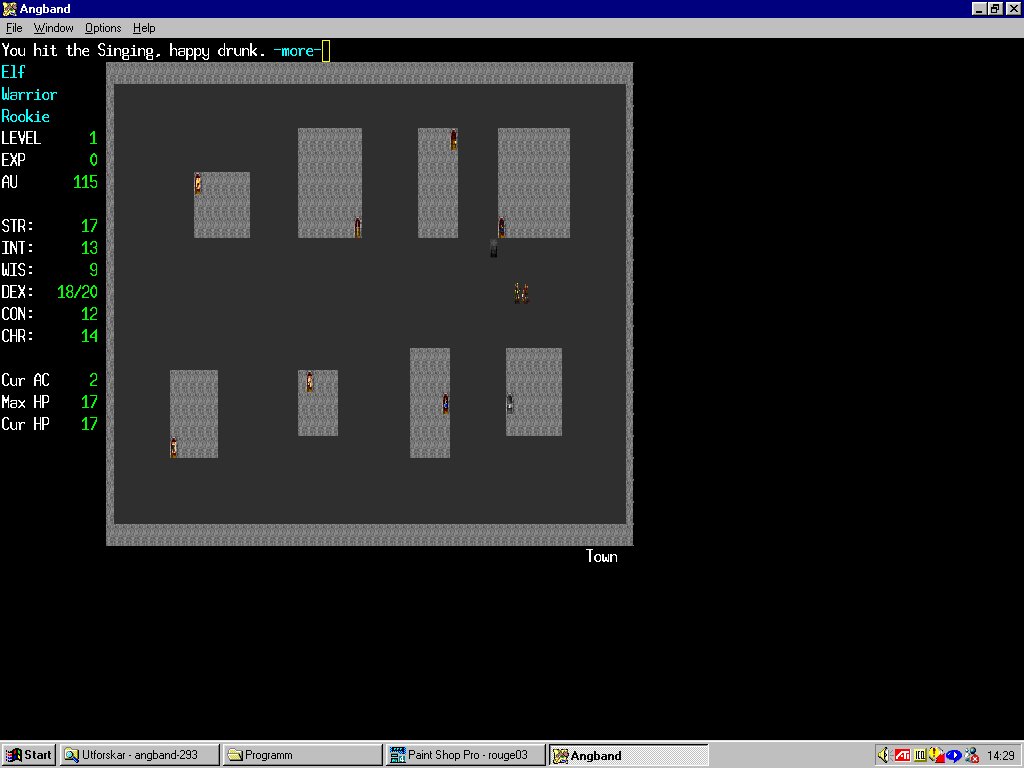Screen dimensions: 1024x768
Task: Click the Angband icon in the title bar
Action: pyautogui.click(x=9, y=8)
